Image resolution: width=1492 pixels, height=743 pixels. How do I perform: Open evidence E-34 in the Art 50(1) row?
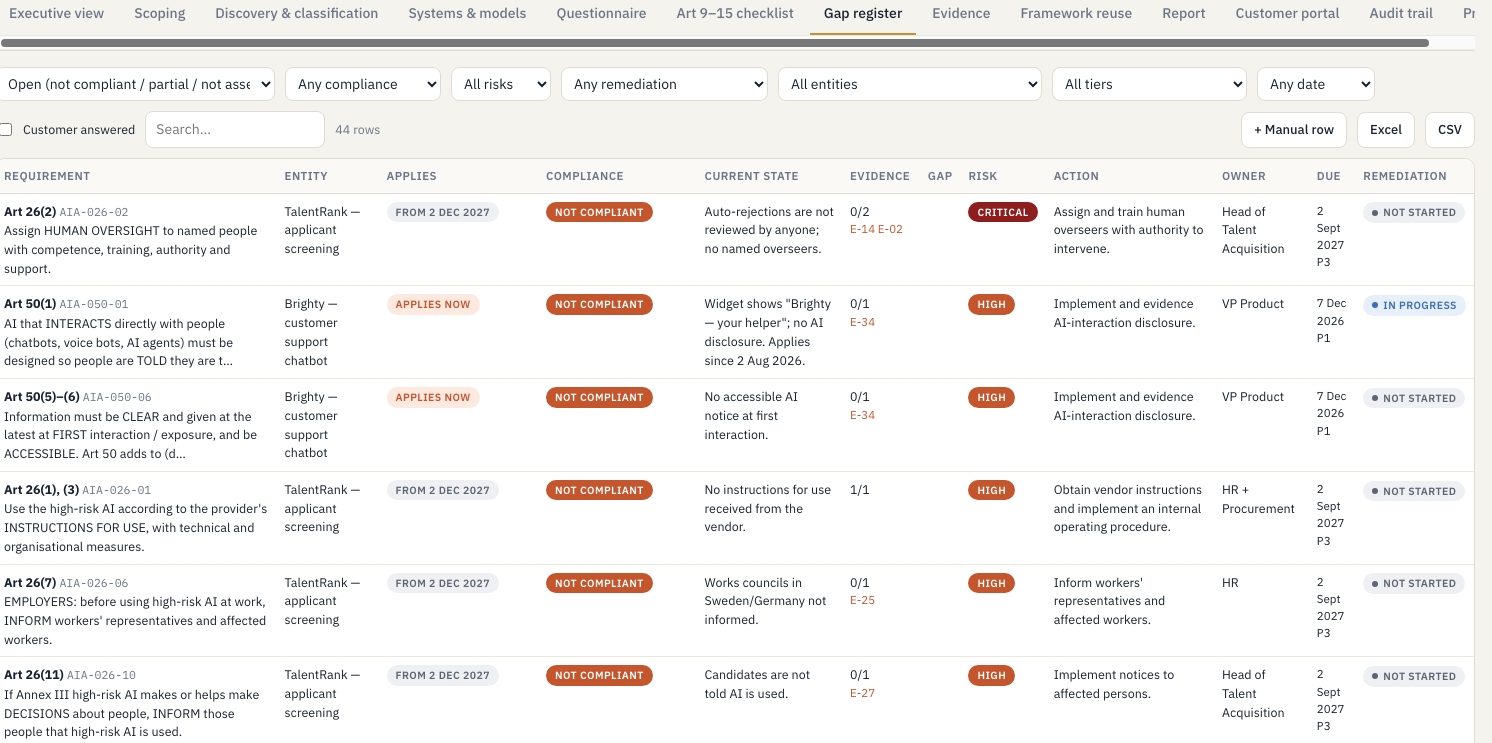click(862, 322)
